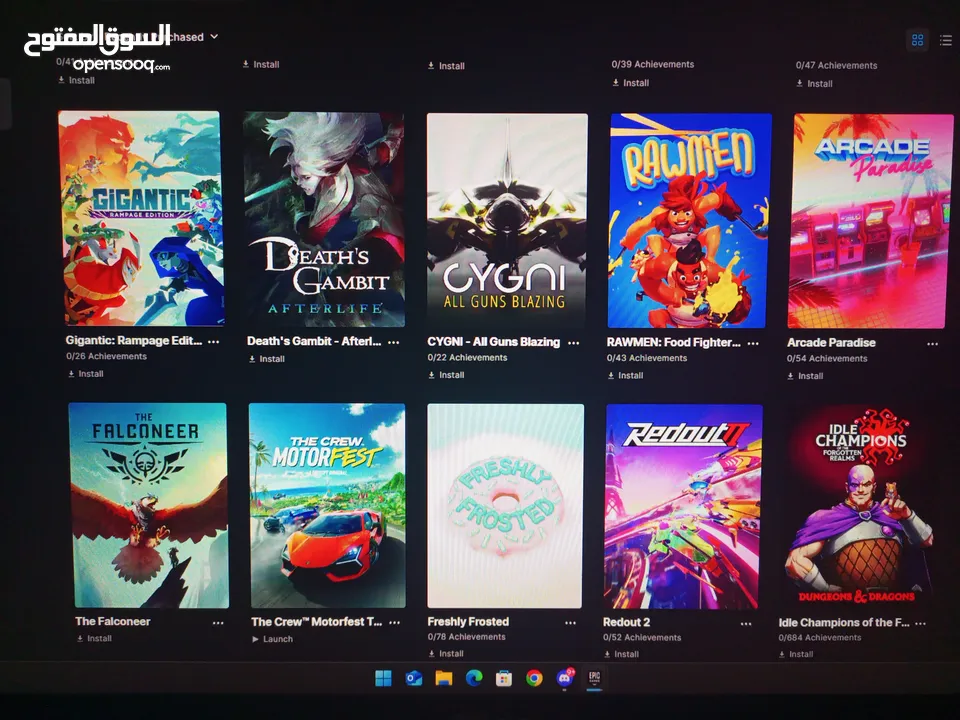This screenshot has height=720, width=960.
Task: Install Arcade Paradise
Action: click(x=805, y=376)
